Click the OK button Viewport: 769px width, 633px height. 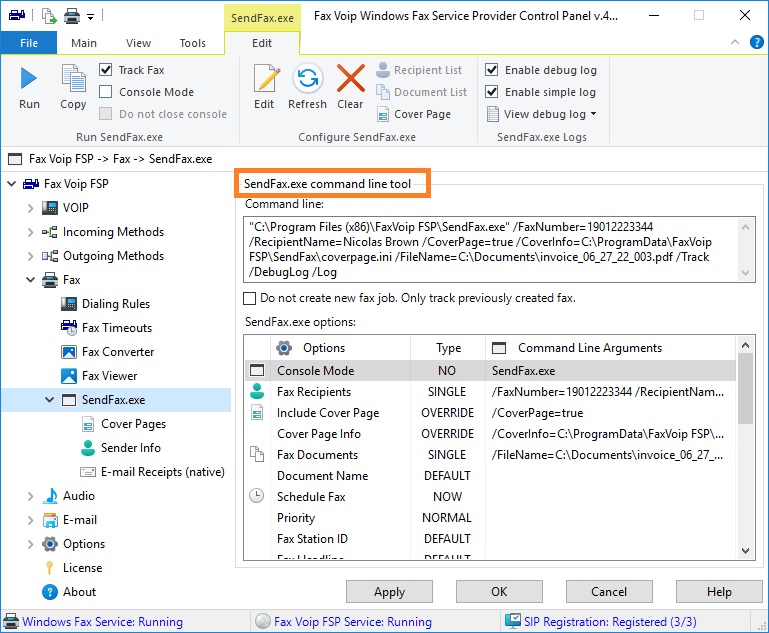[x=499, y=592]
